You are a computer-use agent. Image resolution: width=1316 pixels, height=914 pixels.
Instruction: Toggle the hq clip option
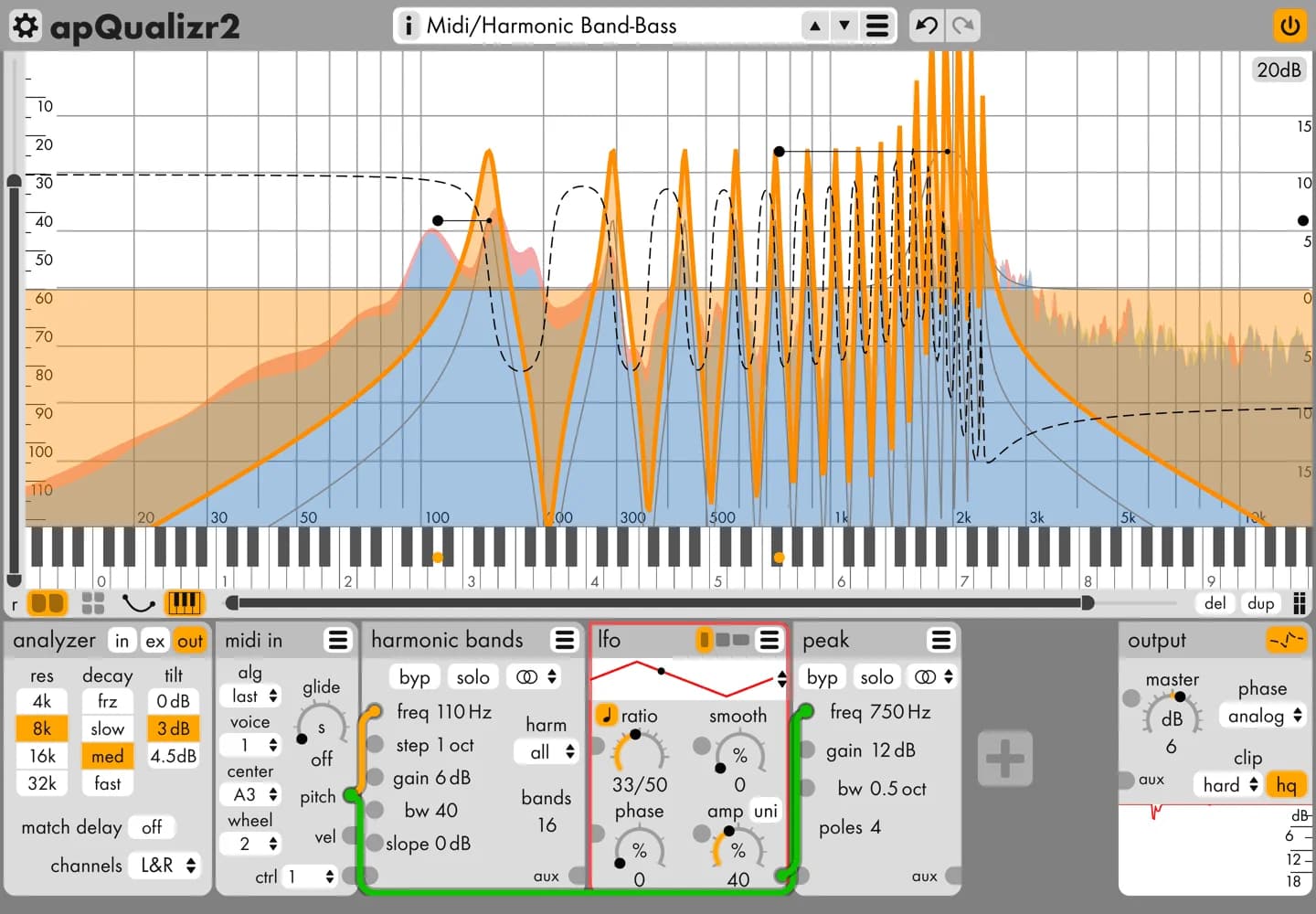tap(1286, 785)
